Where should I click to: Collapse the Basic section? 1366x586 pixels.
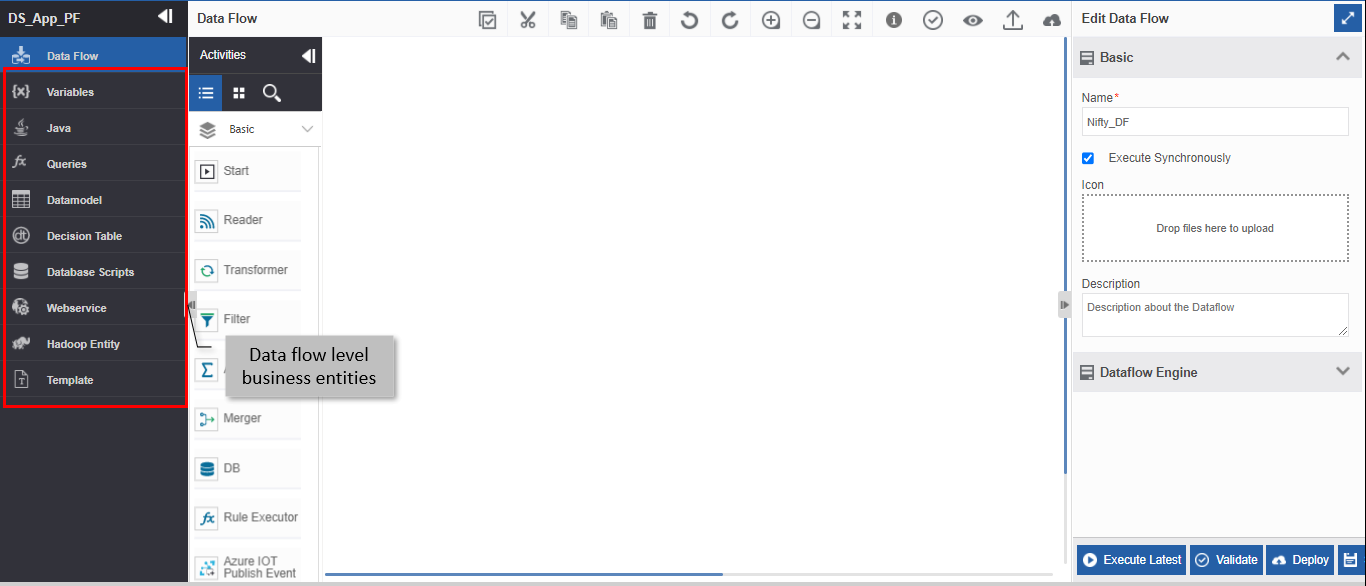tap(1343, 57)
